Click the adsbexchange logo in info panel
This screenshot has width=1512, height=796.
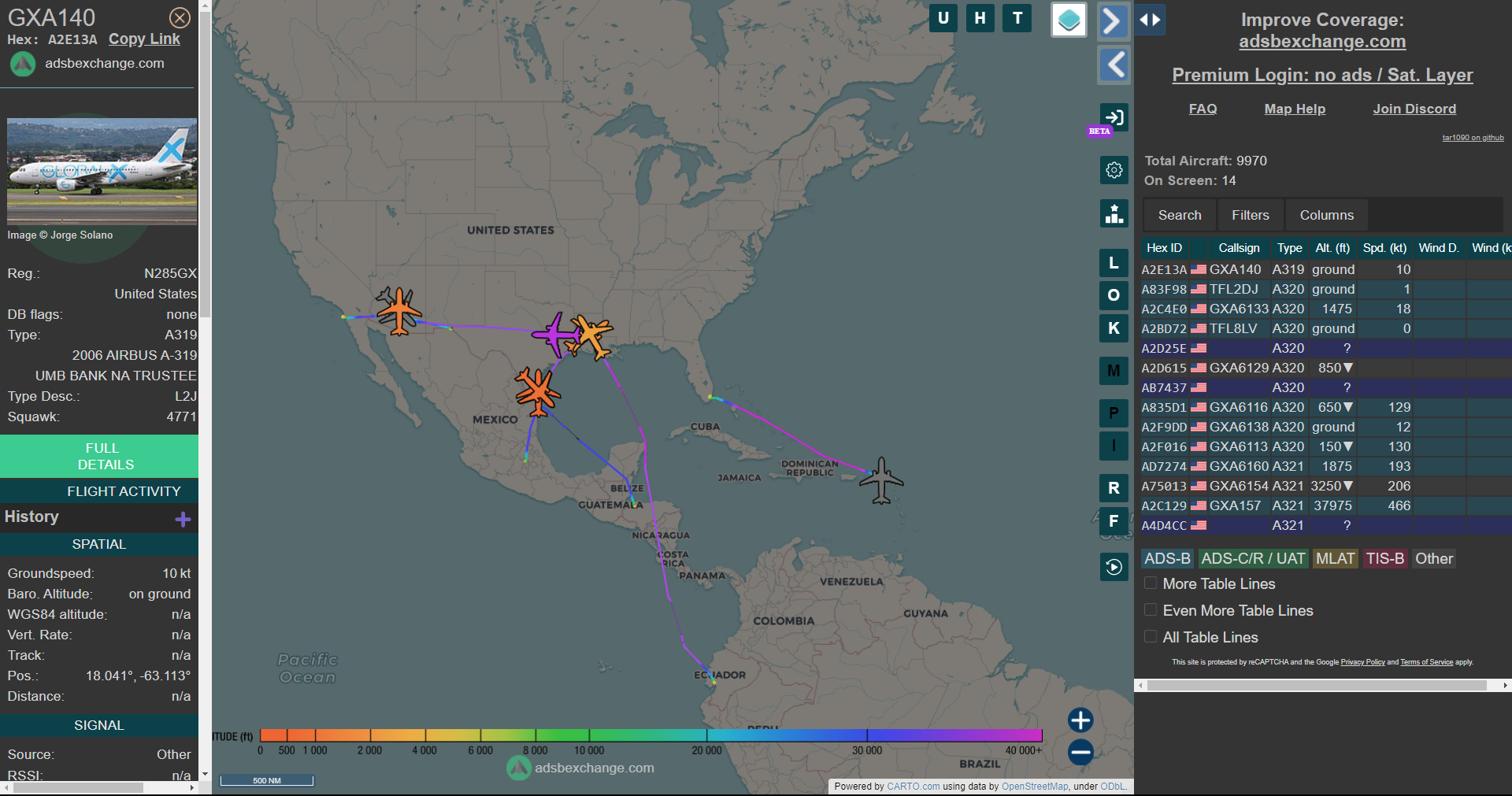click(x=23, y=64)
